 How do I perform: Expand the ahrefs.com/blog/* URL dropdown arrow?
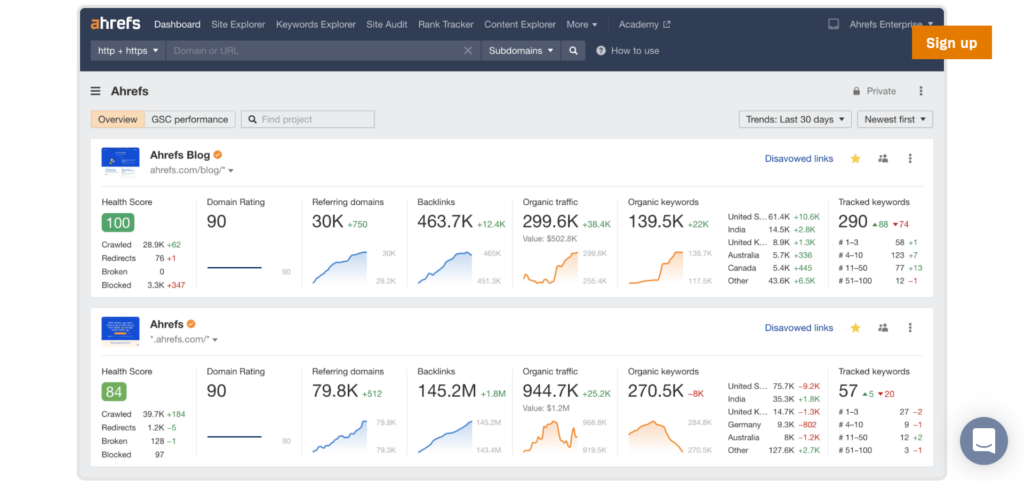[x=231, y=171]
